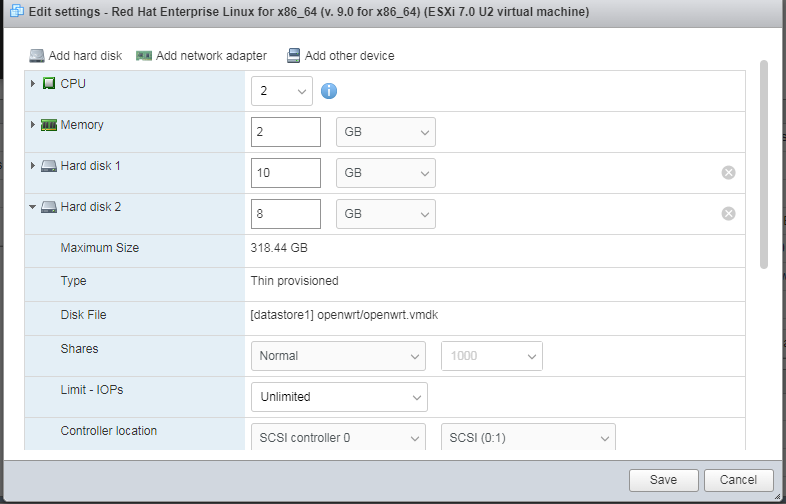Click the dialog resize grip corner

click(x=777, y=495)
